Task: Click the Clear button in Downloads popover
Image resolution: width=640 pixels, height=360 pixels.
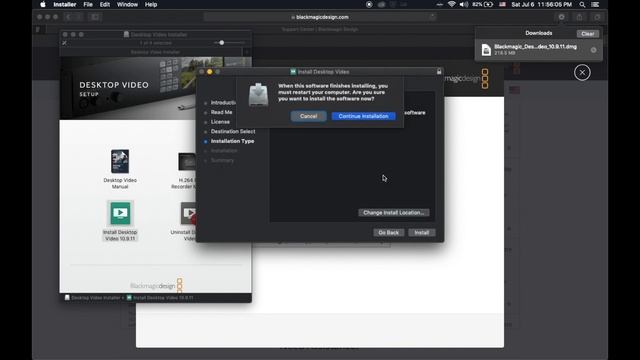Action: 588,34
